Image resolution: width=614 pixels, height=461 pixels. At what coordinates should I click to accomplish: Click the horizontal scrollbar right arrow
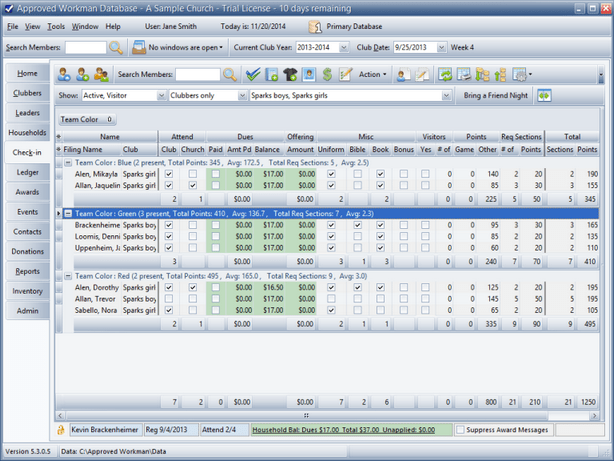(x=594, y=415)
